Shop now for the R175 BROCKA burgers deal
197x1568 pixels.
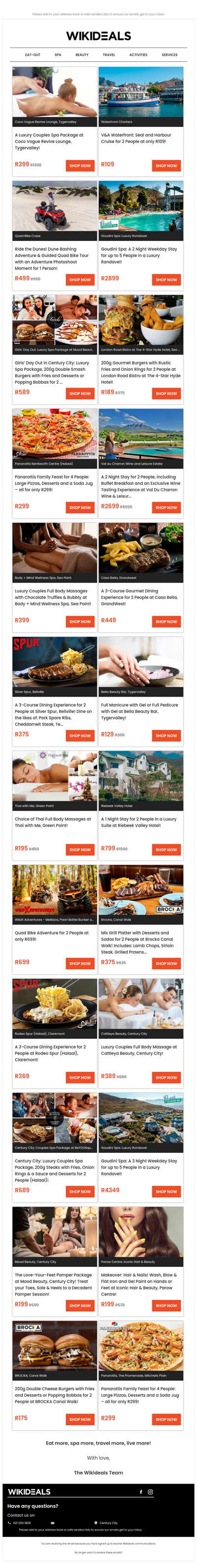tap(80, 1419)
